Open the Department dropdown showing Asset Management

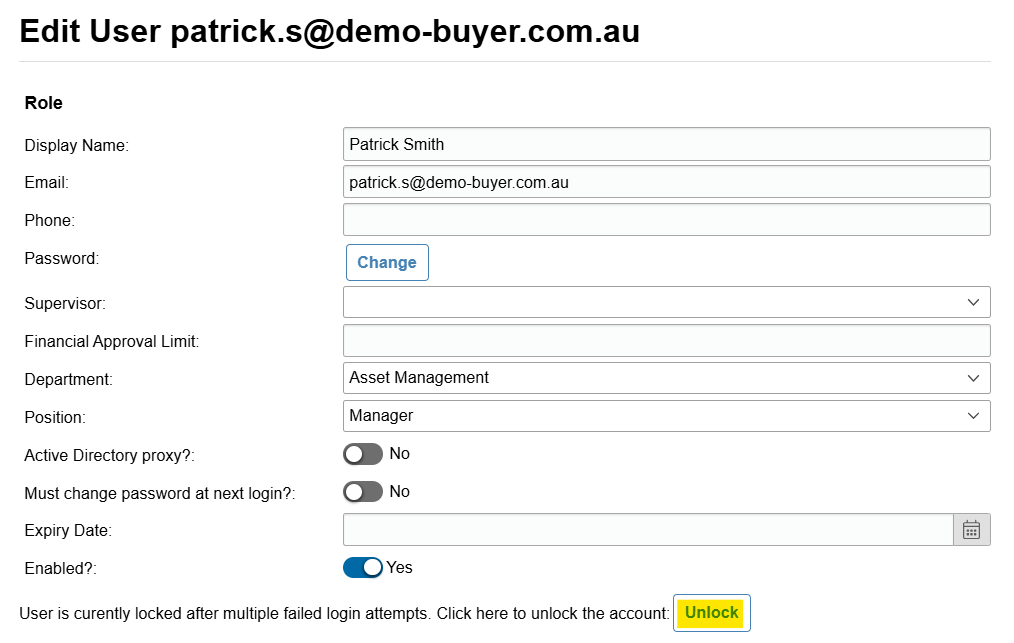coord(667,378)
